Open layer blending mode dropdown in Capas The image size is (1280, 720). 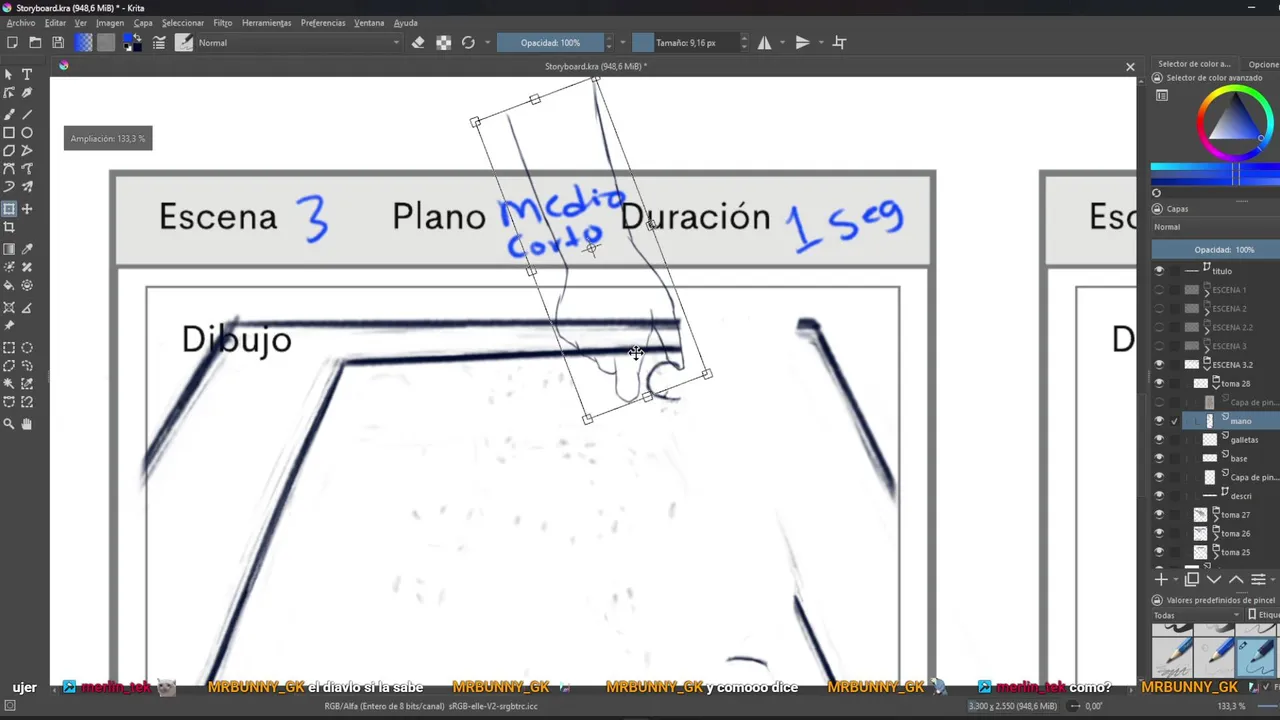click(x=1216, y=227)
